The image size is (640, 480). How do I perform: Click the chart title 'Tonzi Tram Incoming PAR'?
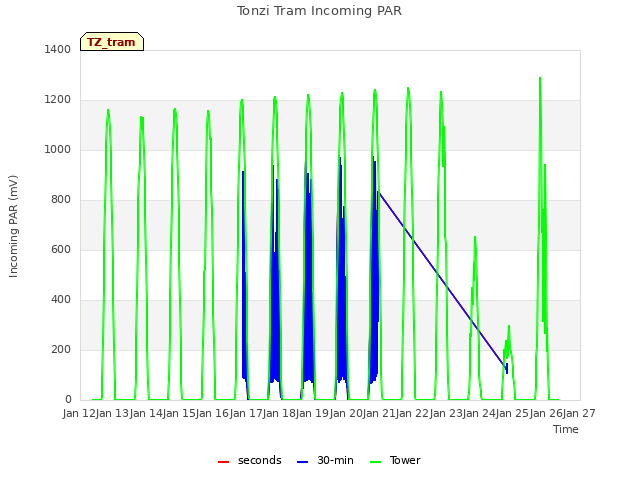point(319,11)
